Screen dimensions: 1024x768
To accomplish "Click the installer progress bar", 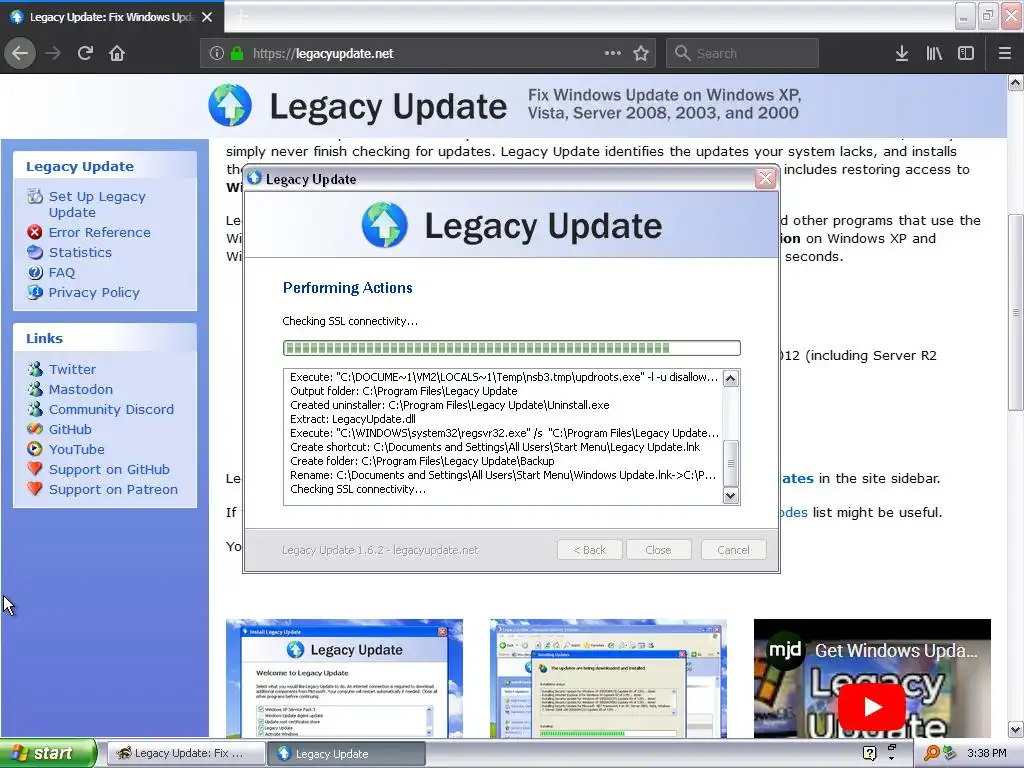I will pos(511,348).
